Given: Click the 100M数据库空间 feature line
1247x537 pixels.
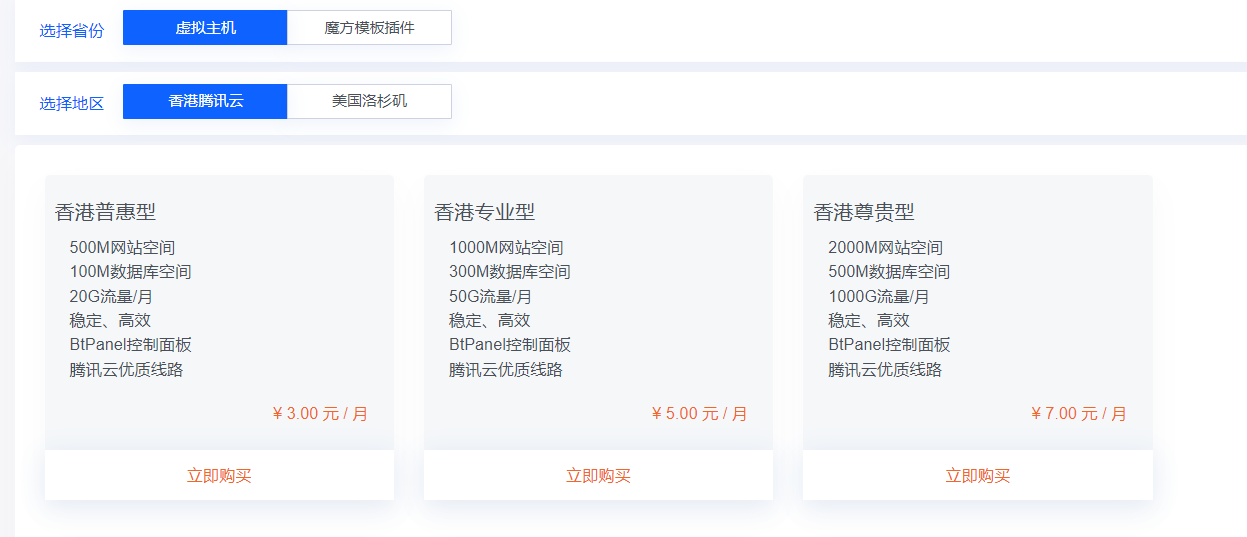Looking at the screenshot, I should [130, 272].
